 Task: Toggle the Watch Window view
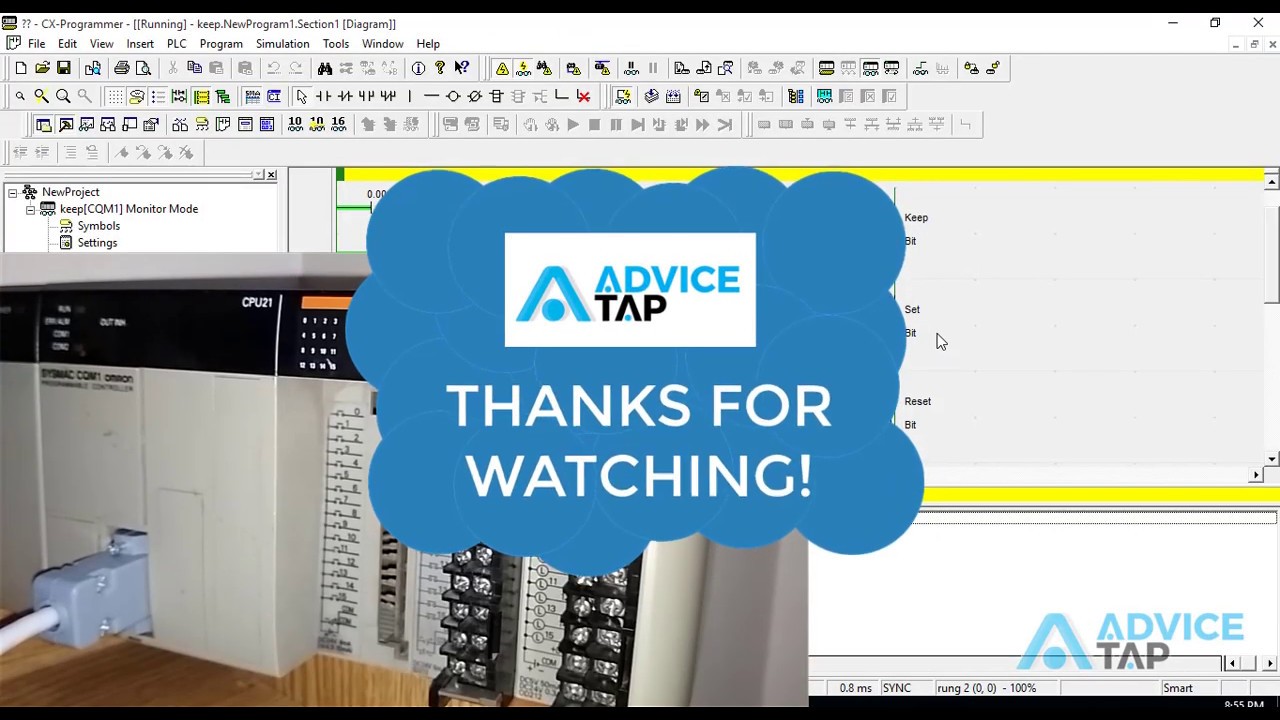[x=87, y=124]
